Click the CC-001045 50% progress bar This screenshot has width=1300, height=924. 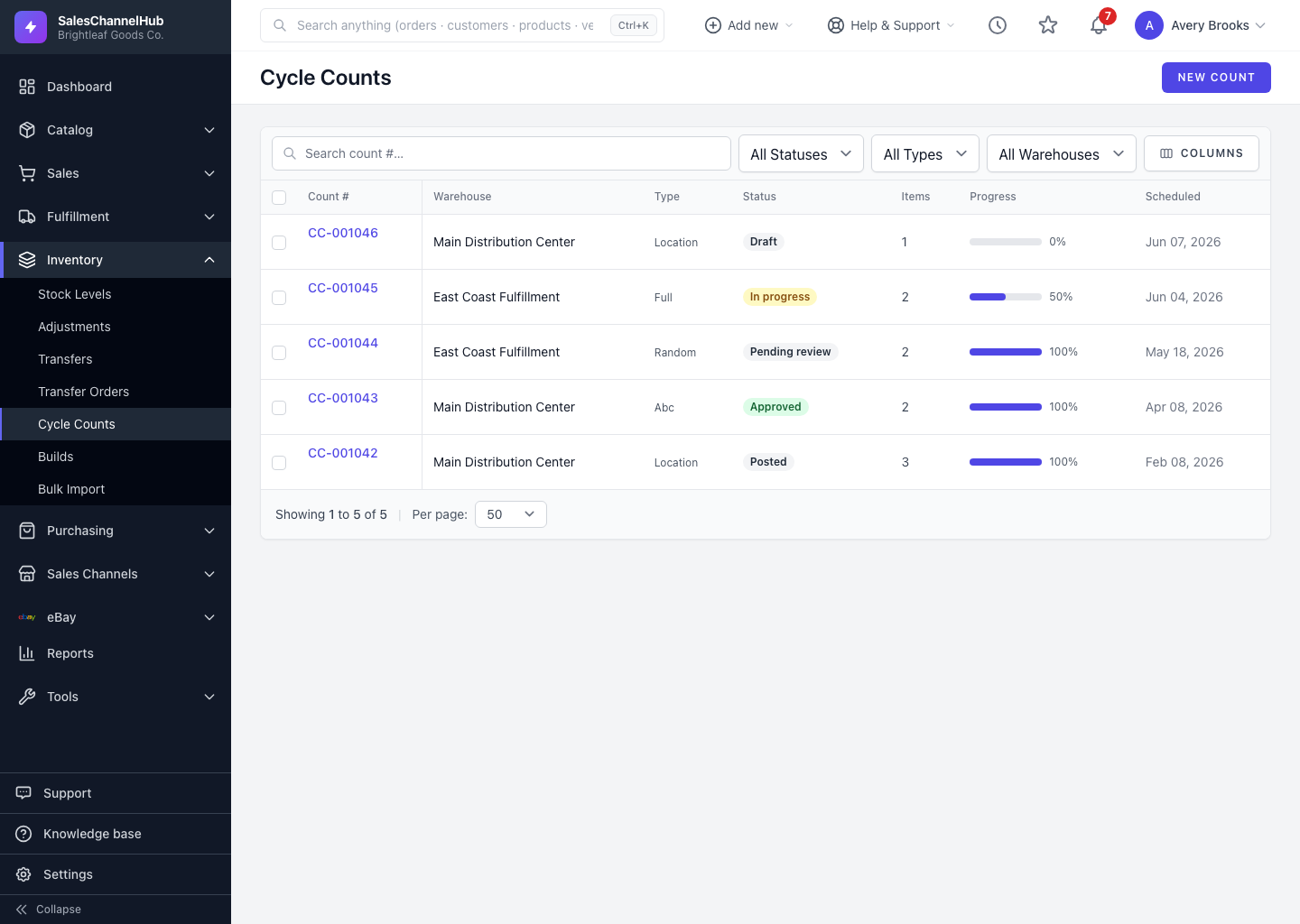(1006, 297)
